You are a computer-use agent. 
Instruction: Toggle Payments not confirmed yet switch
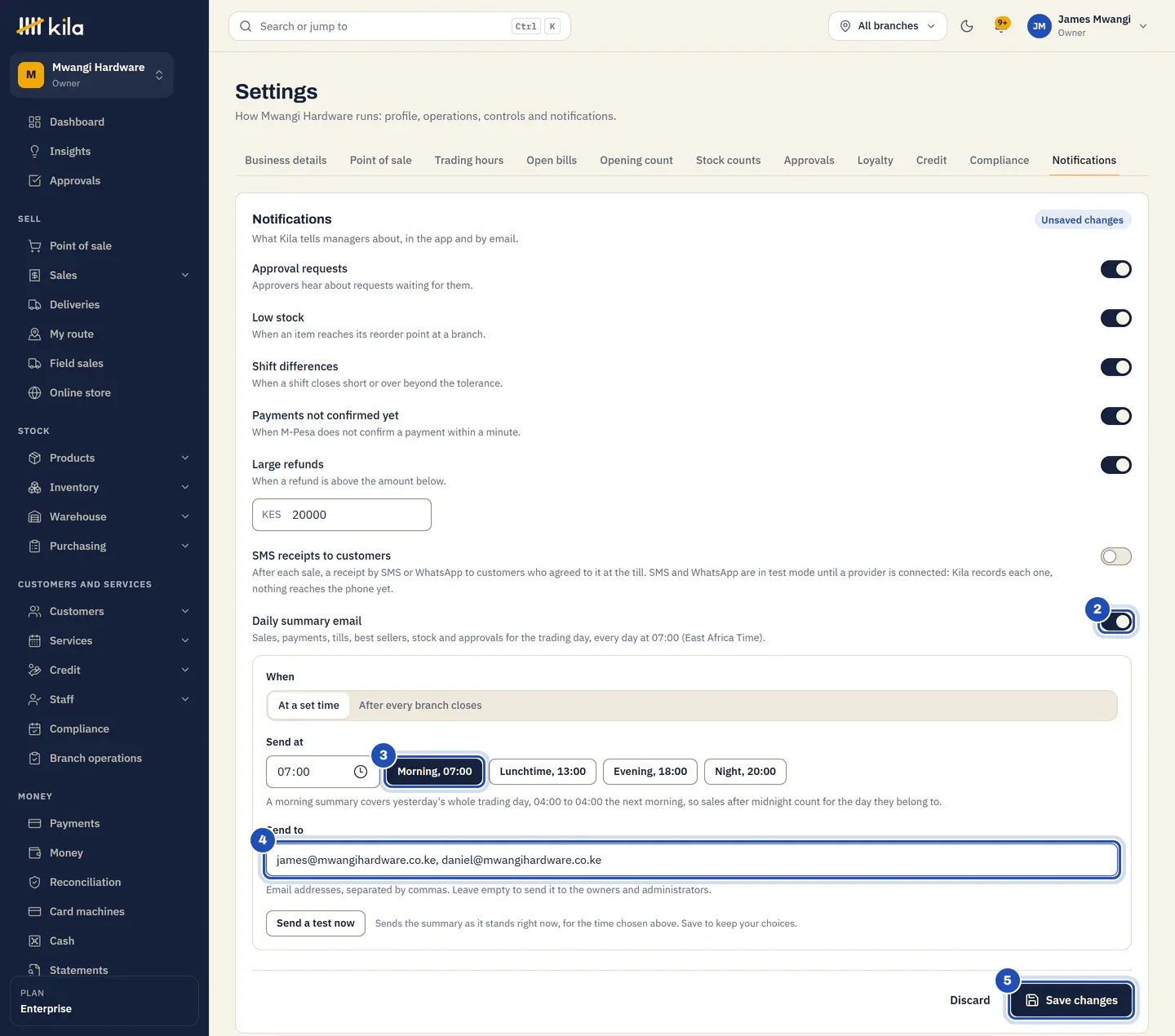coord(1115,416)
